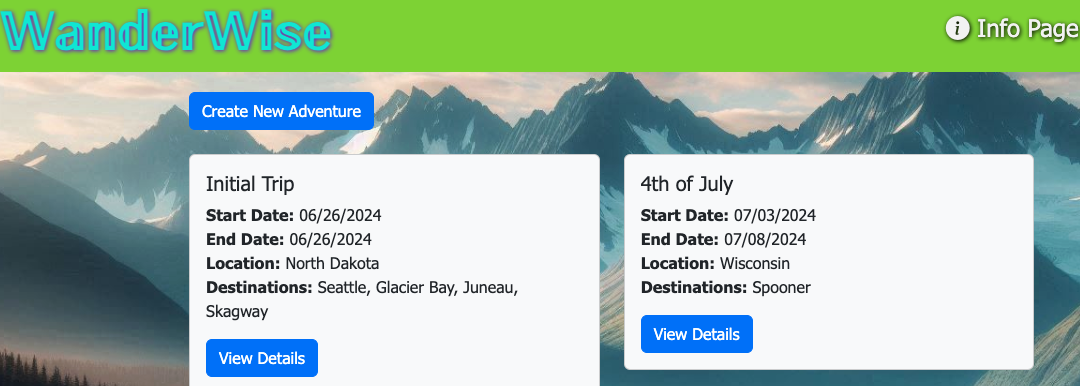Click the Create New Adventure button

point(281,111)
